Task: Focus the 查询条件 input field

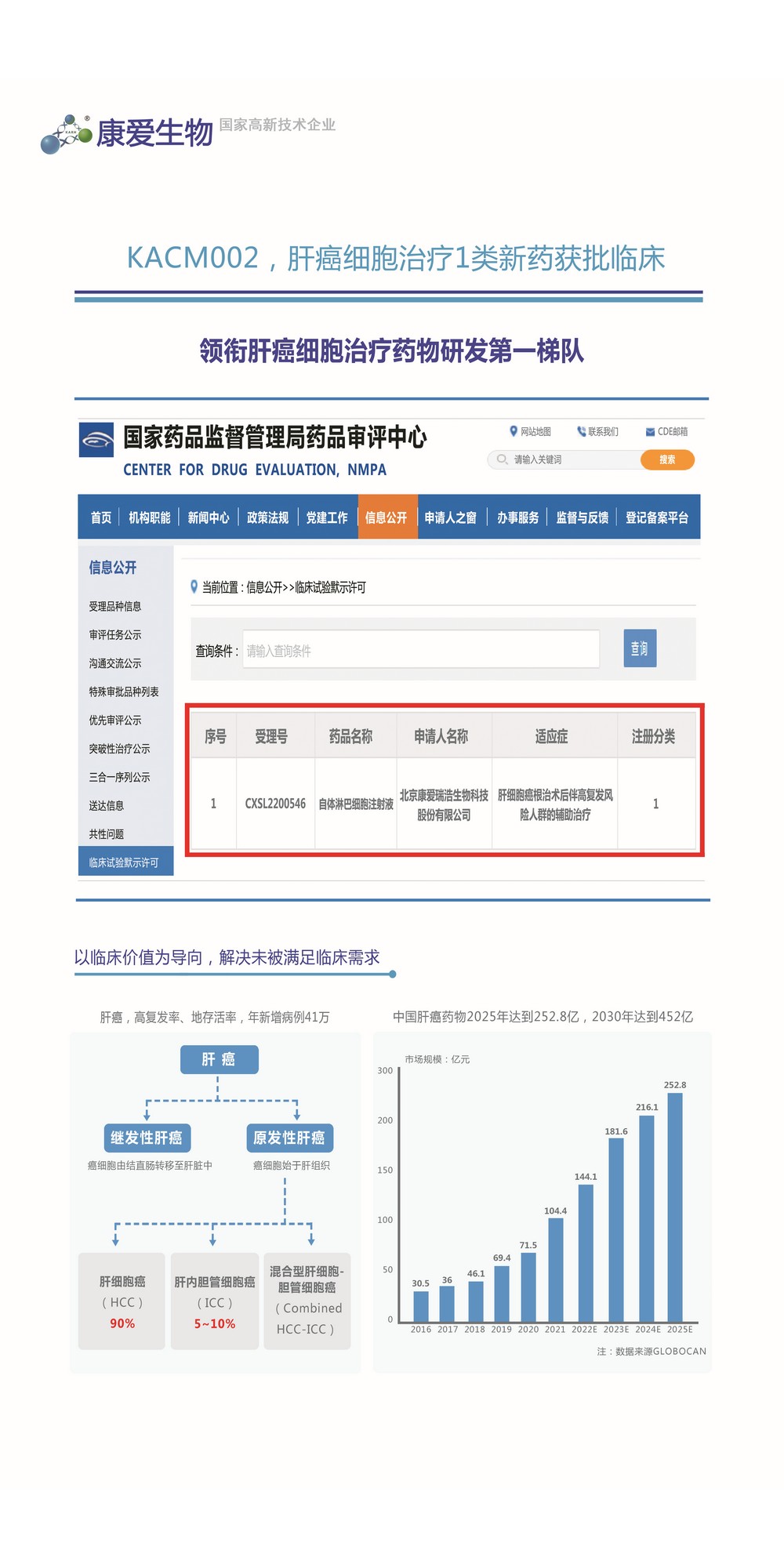Action: [x=421, y=649]
